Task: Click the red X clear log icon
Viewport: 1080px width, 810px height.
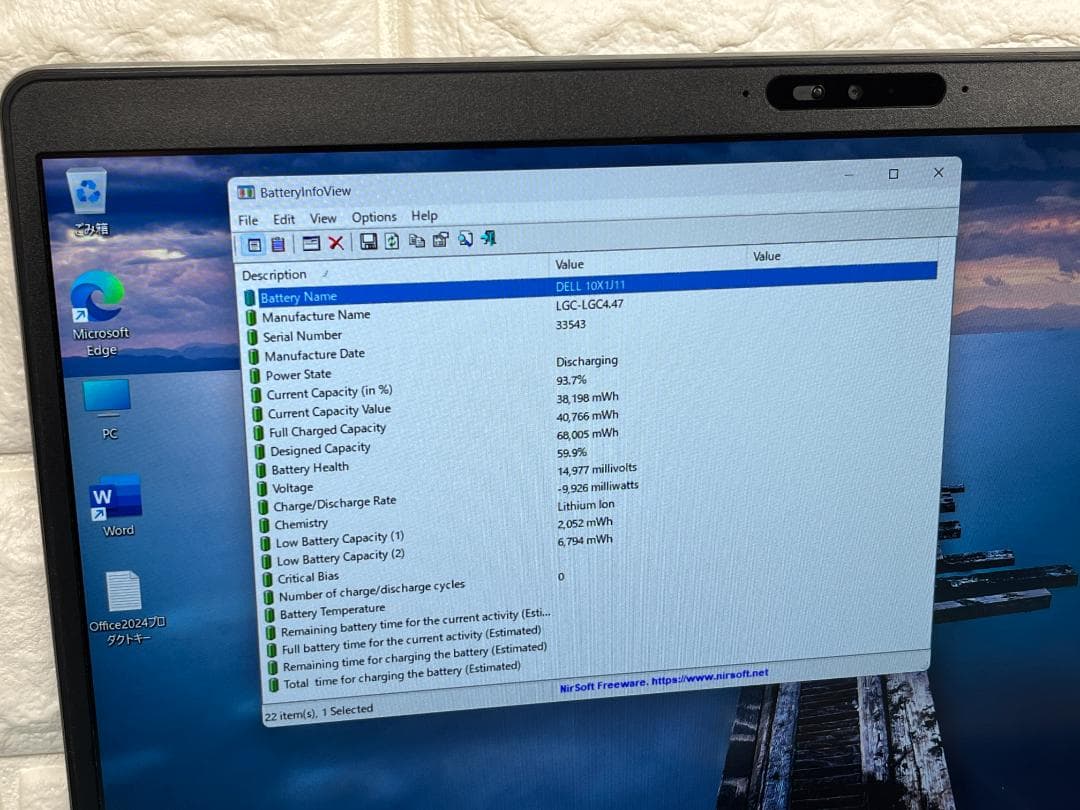Action: tap(336, 241)
